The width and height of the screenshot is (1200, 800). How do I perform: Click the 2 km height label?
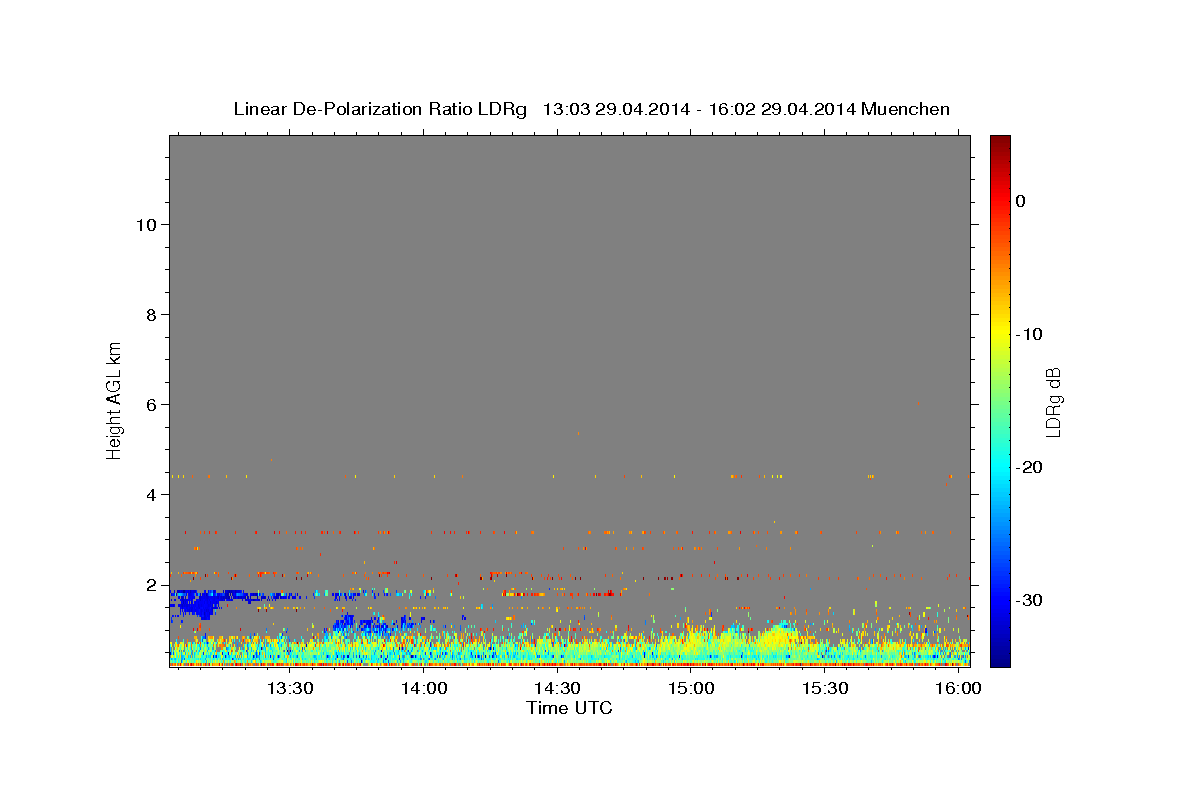pyautogui.click(x=150, y=585)
